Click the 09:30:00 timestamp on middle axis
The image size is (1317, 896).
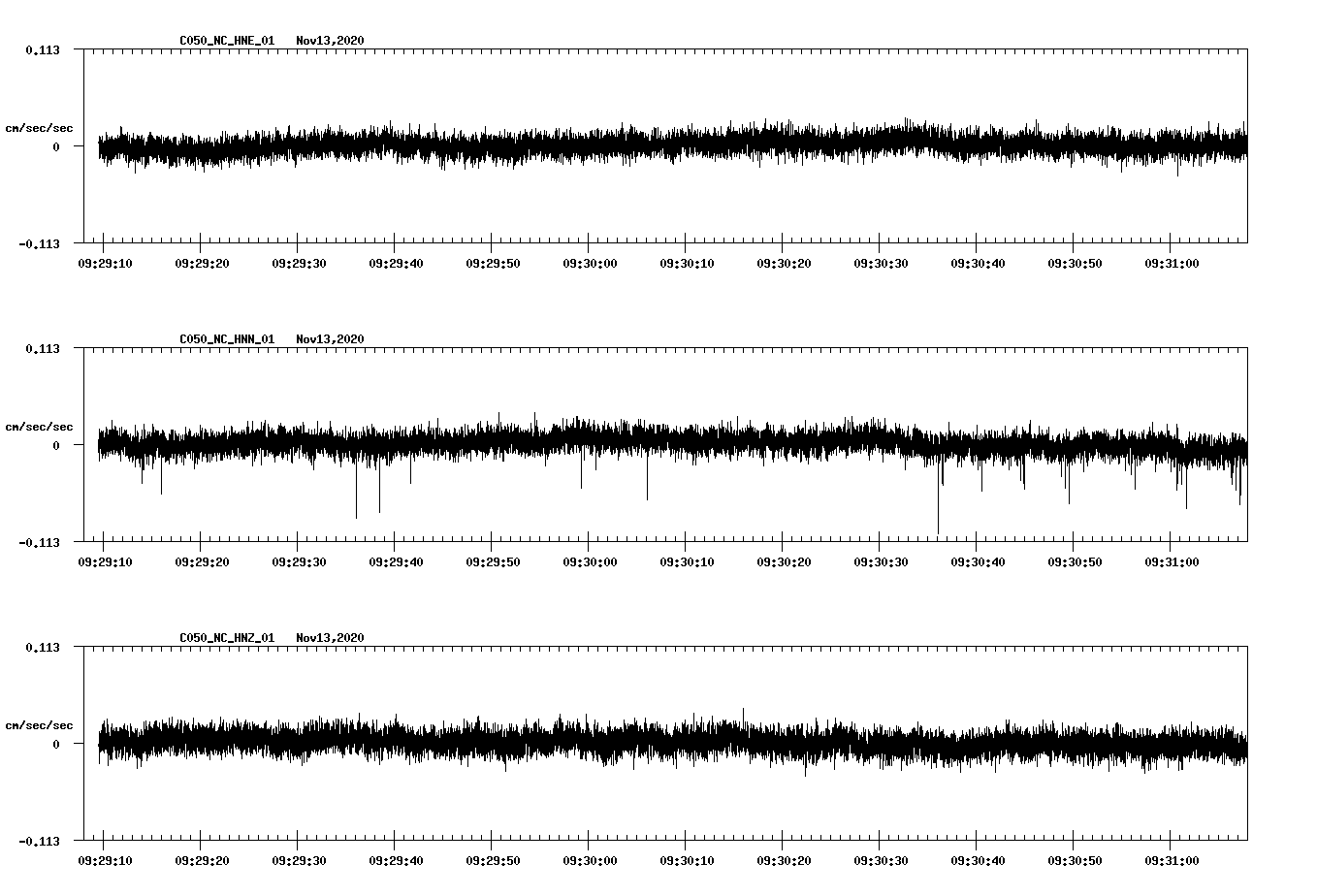pyautogui.click(x=590, y=560)
